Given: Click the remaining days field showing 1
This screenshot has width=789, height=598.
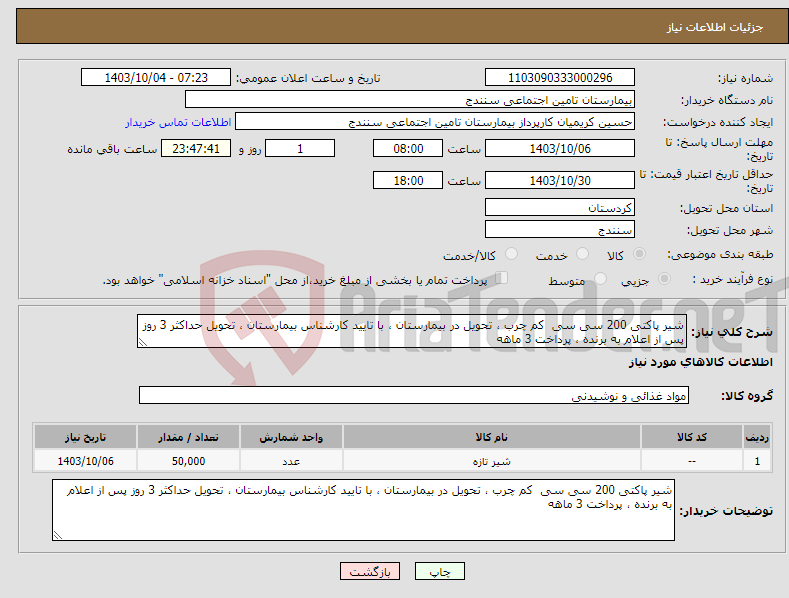Looking at the screenshot, I should (x=300, y=148).
